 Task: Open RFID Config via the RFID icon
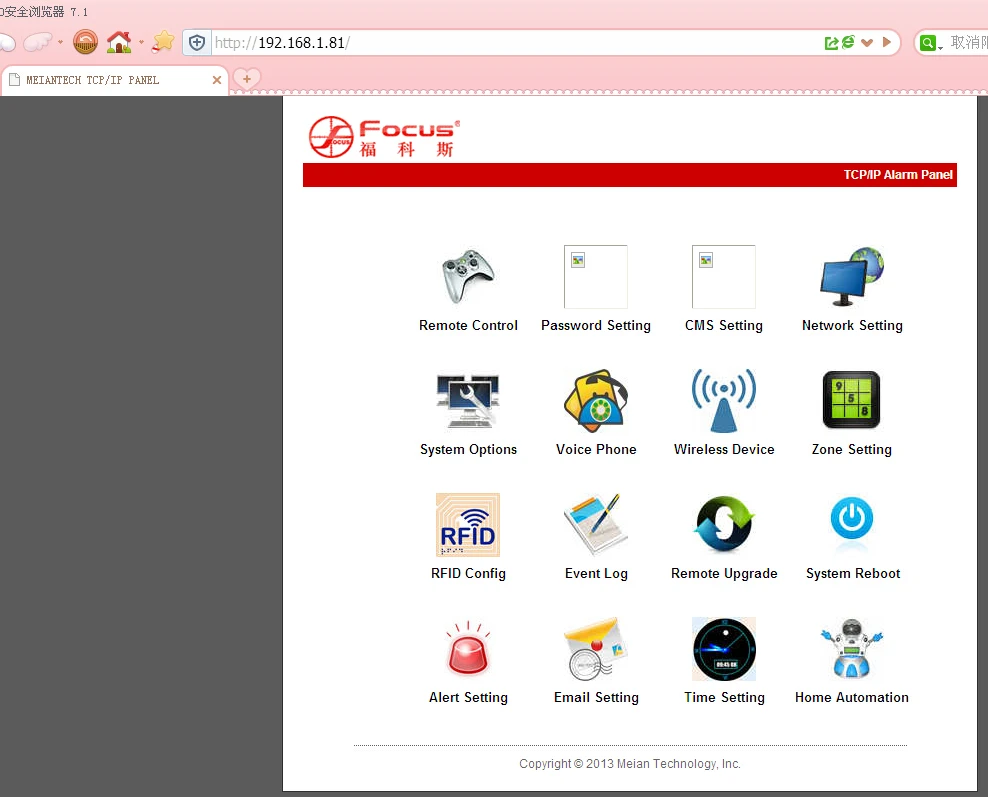(468, 525)
